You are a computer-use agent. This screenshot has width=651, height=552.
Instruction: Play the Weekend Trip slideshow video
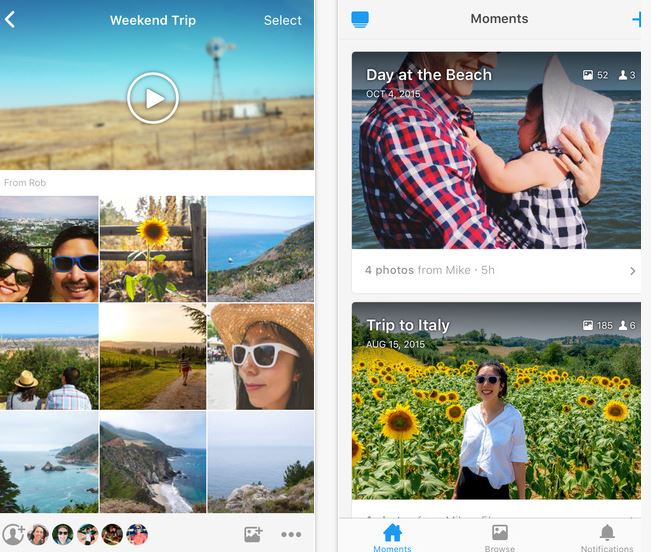(x=153, y=98)
